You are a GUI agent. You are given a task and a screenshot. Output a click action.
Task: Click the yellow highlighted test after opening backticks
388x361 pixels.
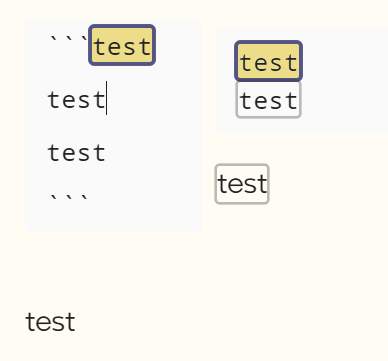coord(122,45)
